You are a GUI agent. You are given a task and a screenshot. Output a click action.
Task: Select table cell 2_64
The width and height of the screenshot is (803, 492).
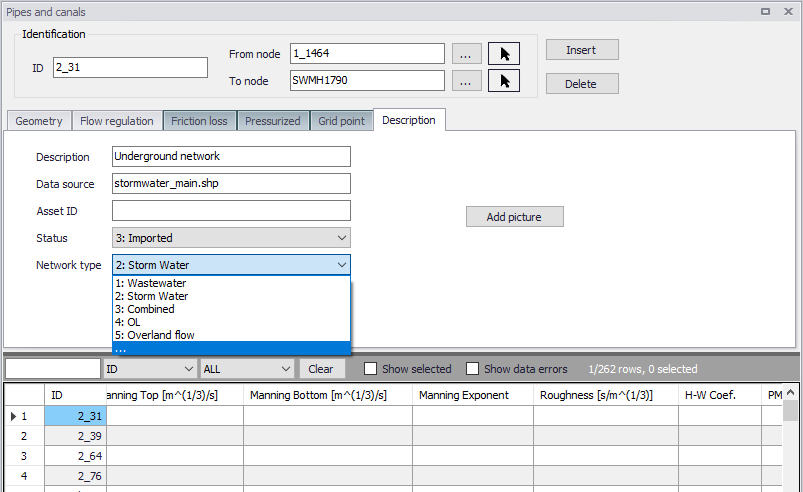pos(75,456)
